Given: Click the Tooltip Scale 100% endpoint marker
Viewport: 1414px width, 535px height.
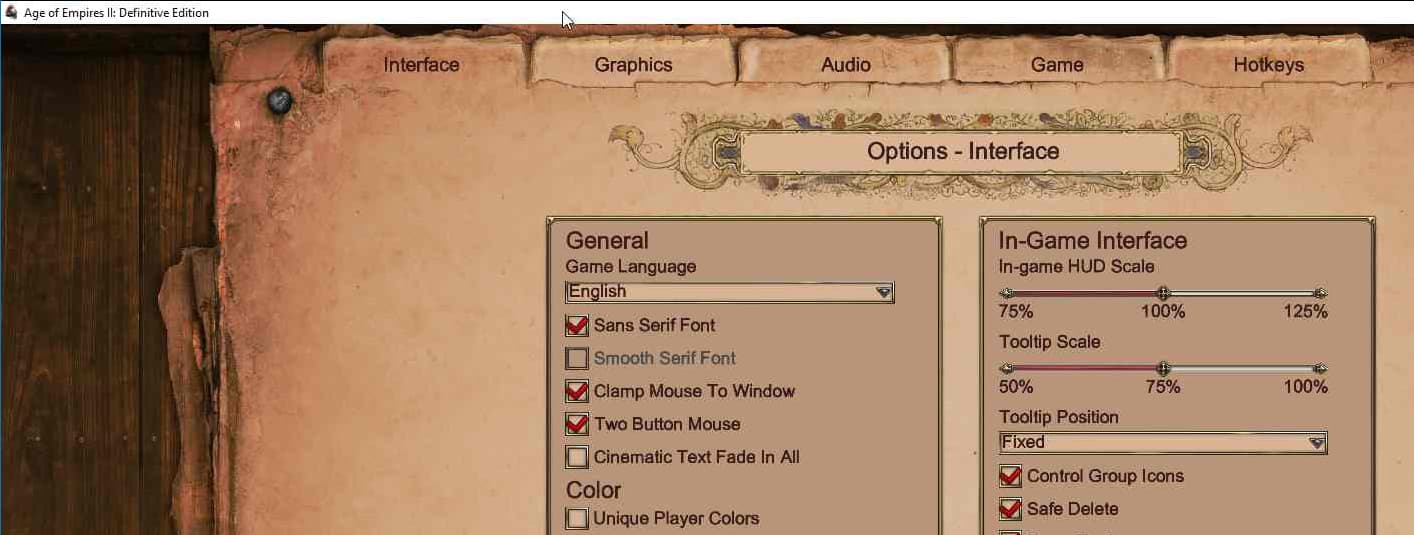Looking at the screenshot, I should [x=1320, y=368].
